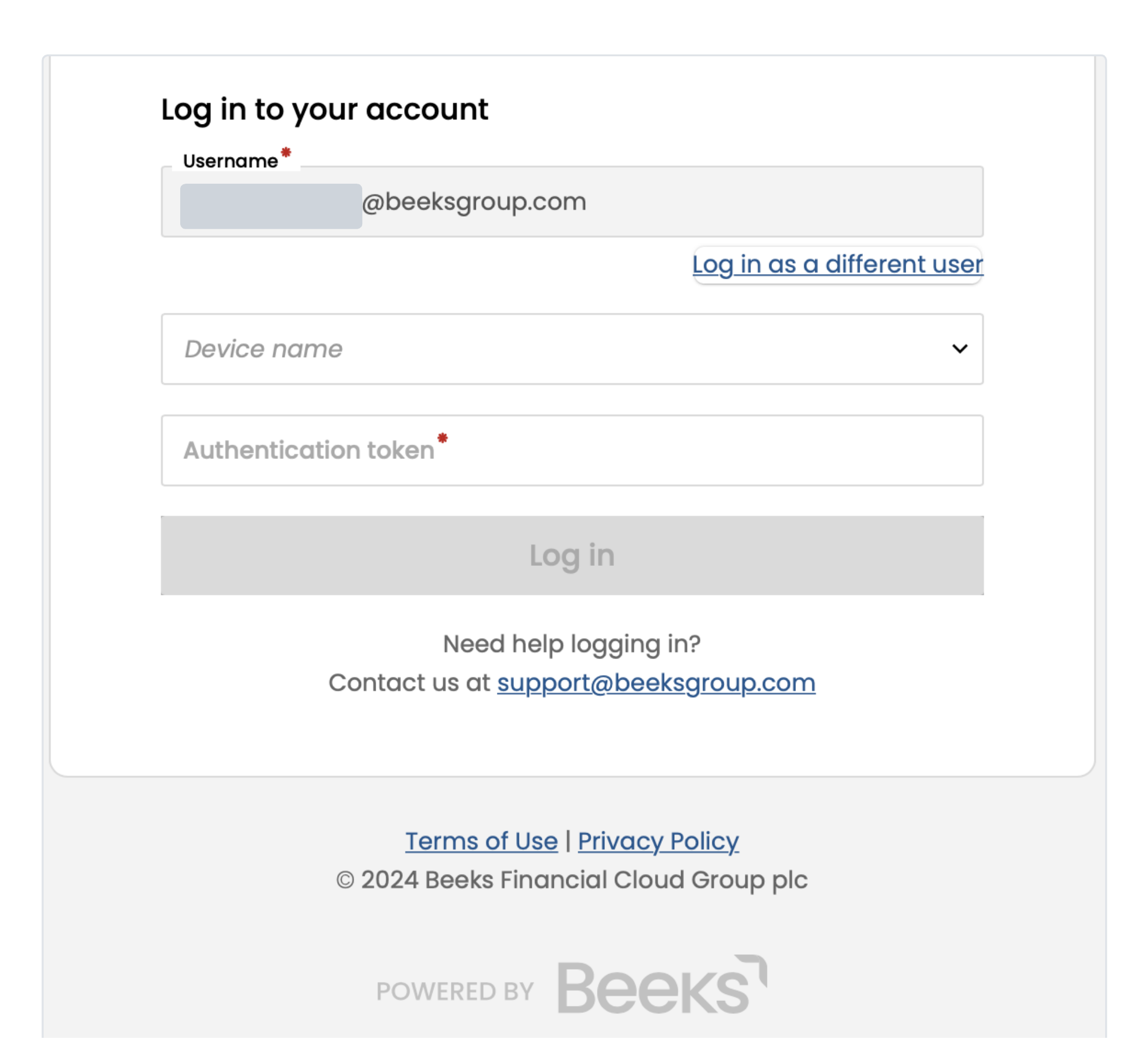The image size is (1137, 1064).
Task: Click the chevron arrow in Device name
Action: click(x=960, y=349)
